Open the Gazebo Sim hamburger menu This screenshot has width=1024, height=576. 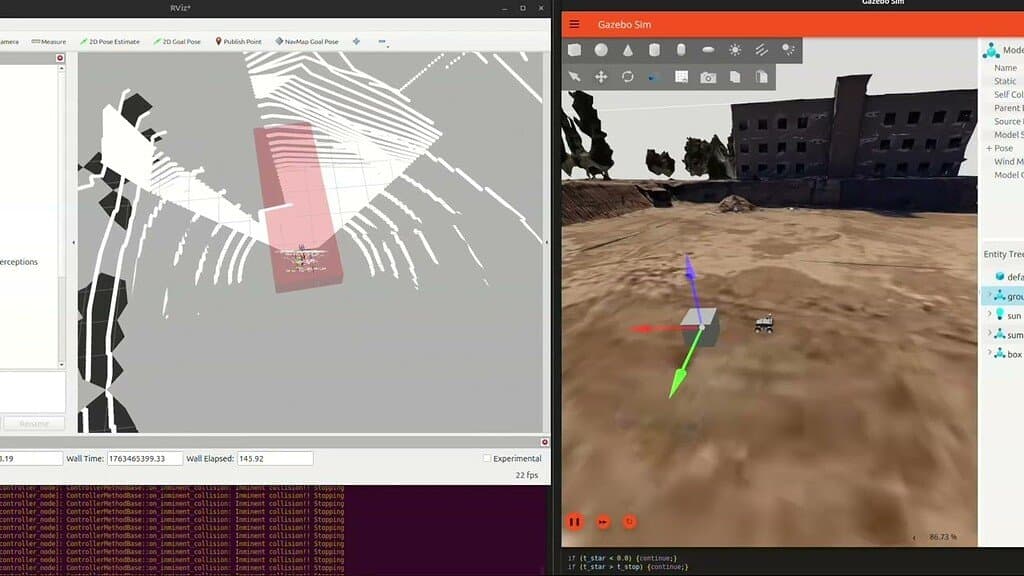click(575, 24)
